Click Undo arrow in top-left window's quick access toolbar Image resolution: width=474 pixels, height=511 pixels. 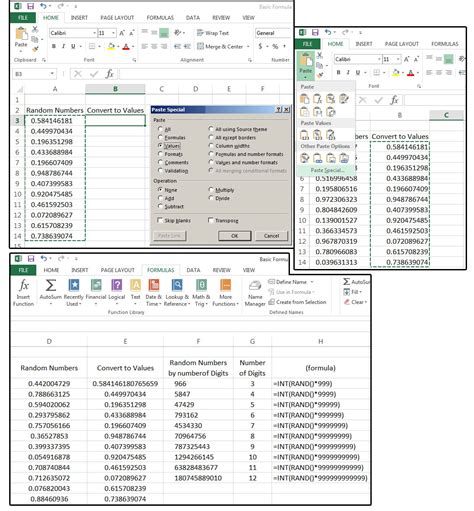click(x=43, y=6)
